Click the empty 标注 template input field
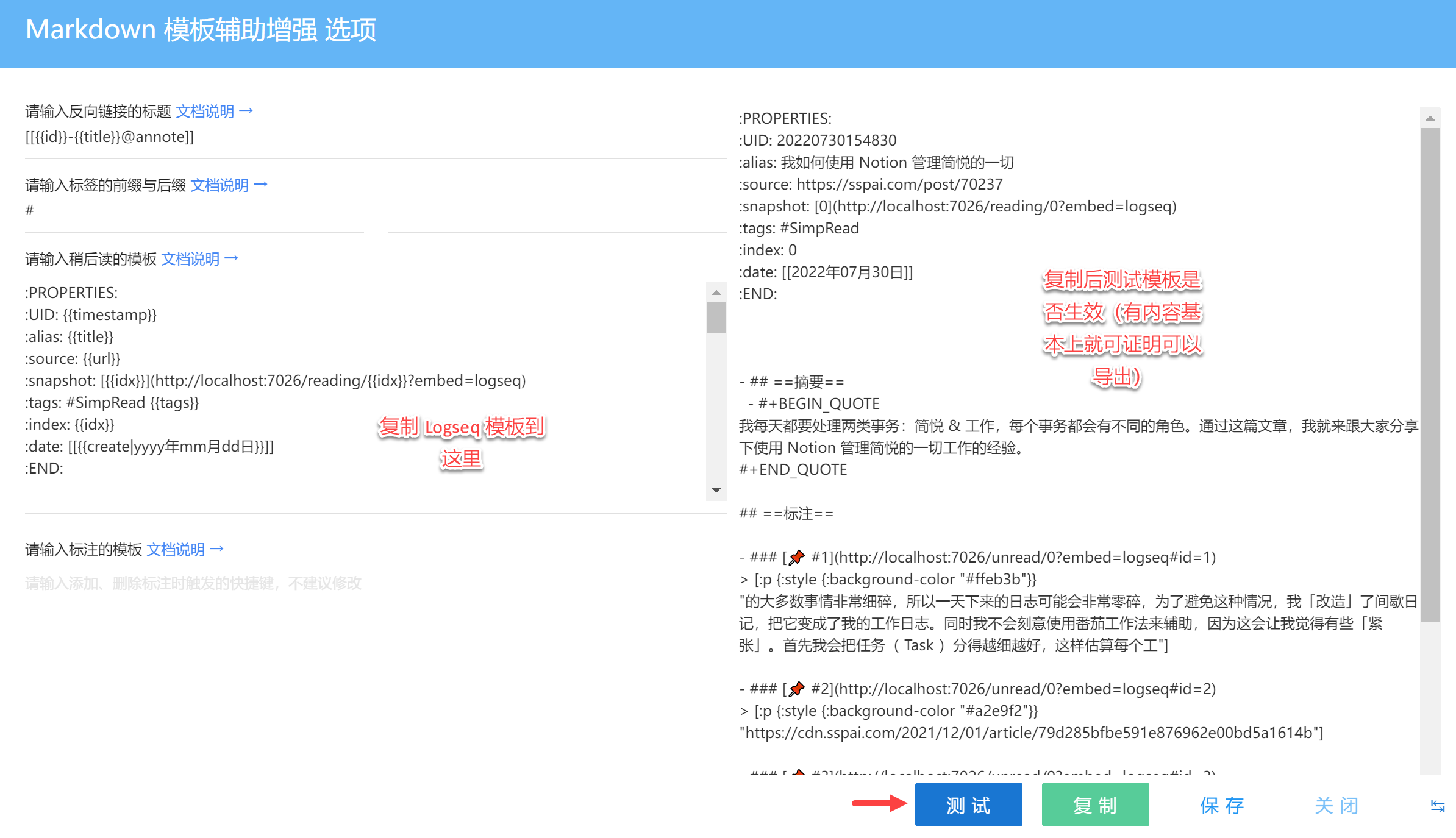The width and height of the screenshot is (1456, 838). (x=376, y=583)
